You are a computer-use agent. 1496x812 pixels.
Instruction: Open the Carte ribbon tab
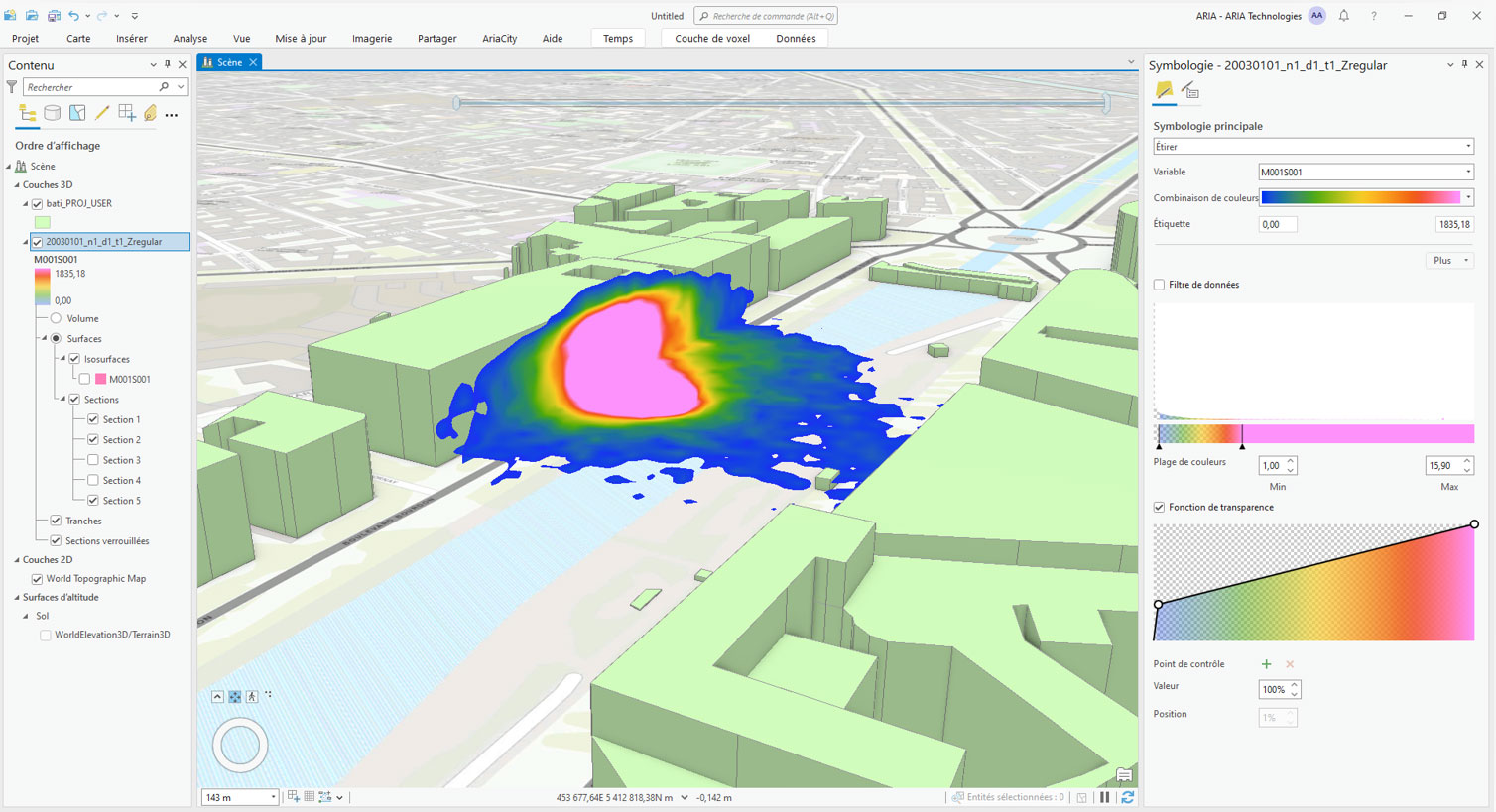[x=78, y=39]
